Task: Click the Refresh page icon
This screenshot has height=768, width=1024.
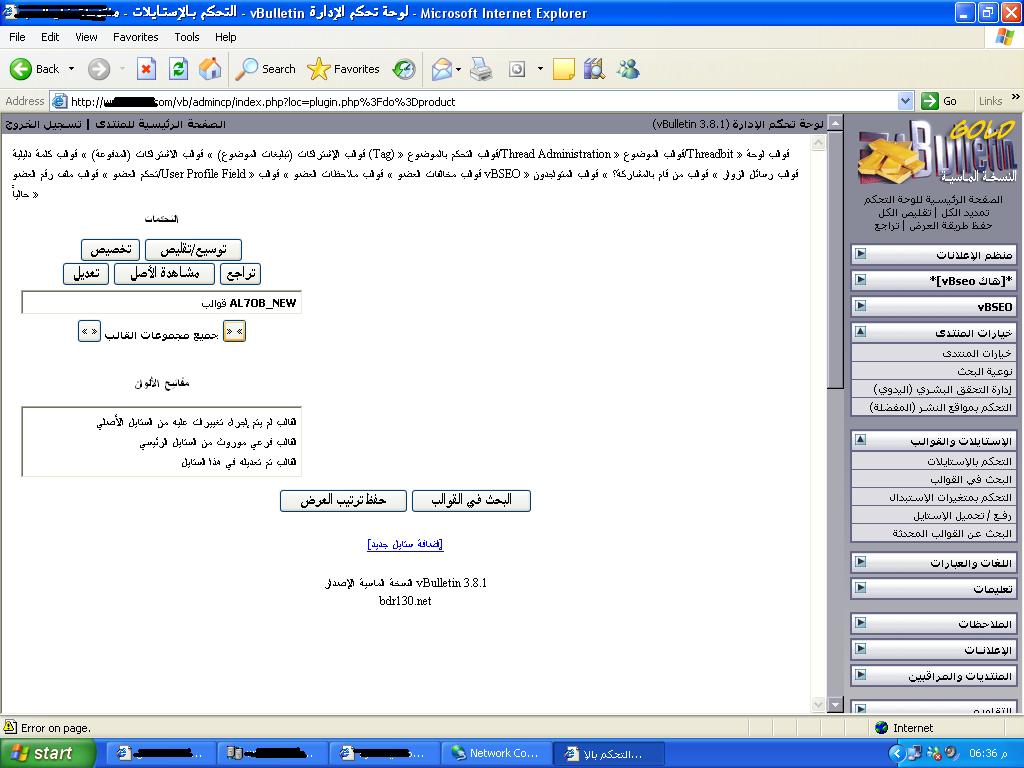Action: (x=178, y=69)
